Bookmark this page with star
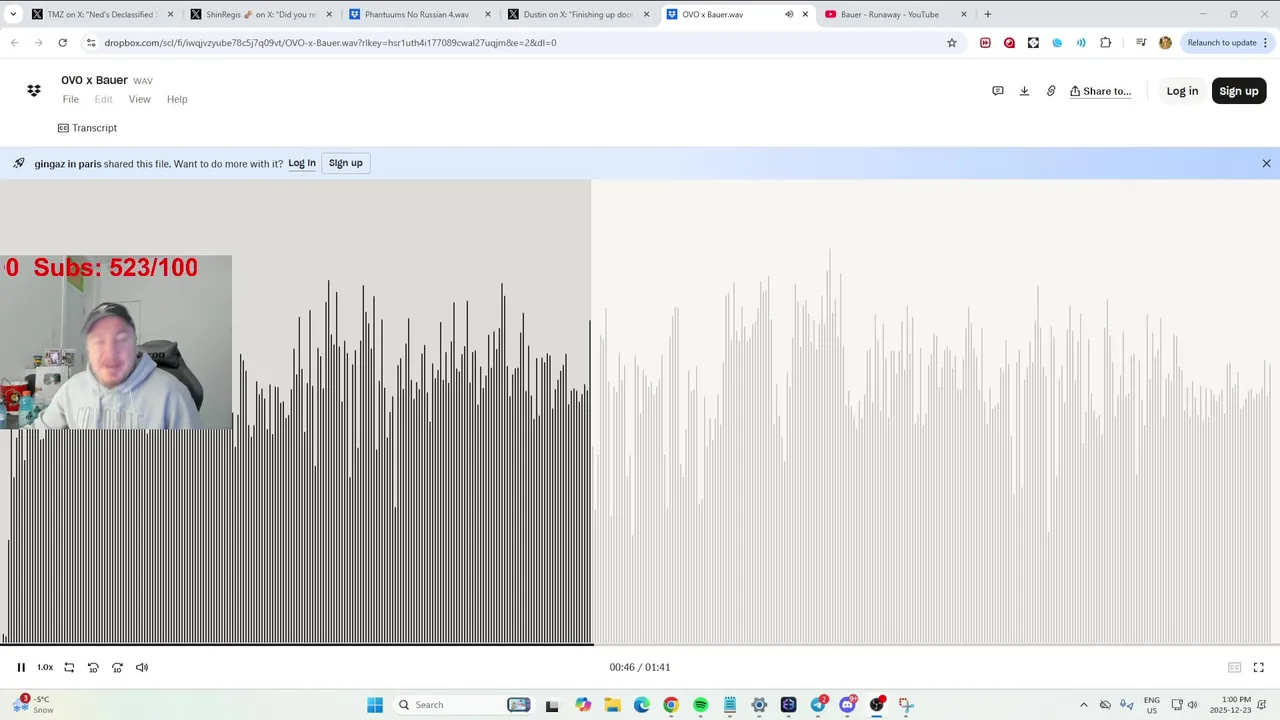This screenshot has height=720, width=1280. pyautogui.click(x=952, y=43)
